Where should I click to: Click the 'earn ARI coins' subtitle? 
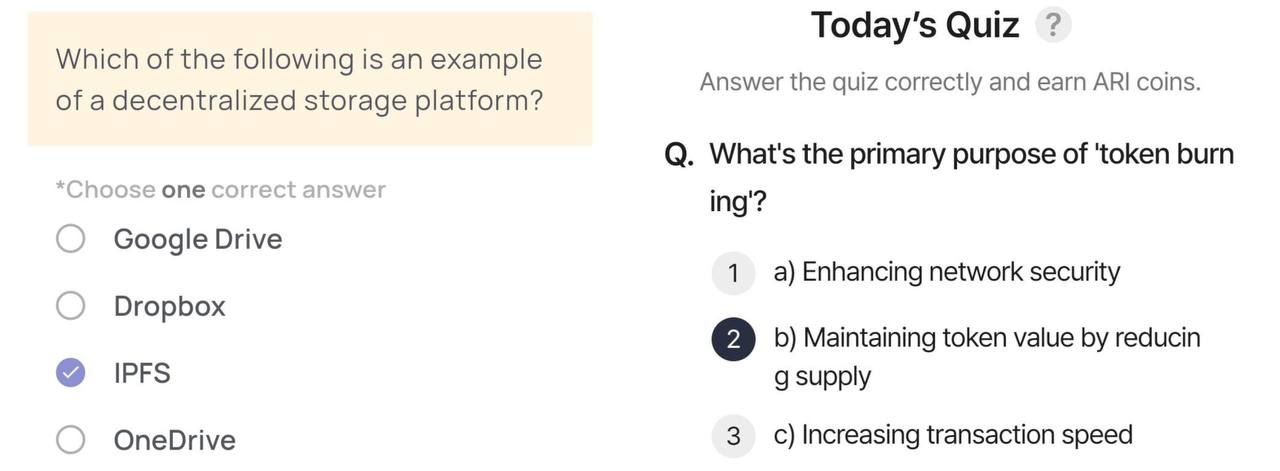pyautogui.click(x=950, y=82)
